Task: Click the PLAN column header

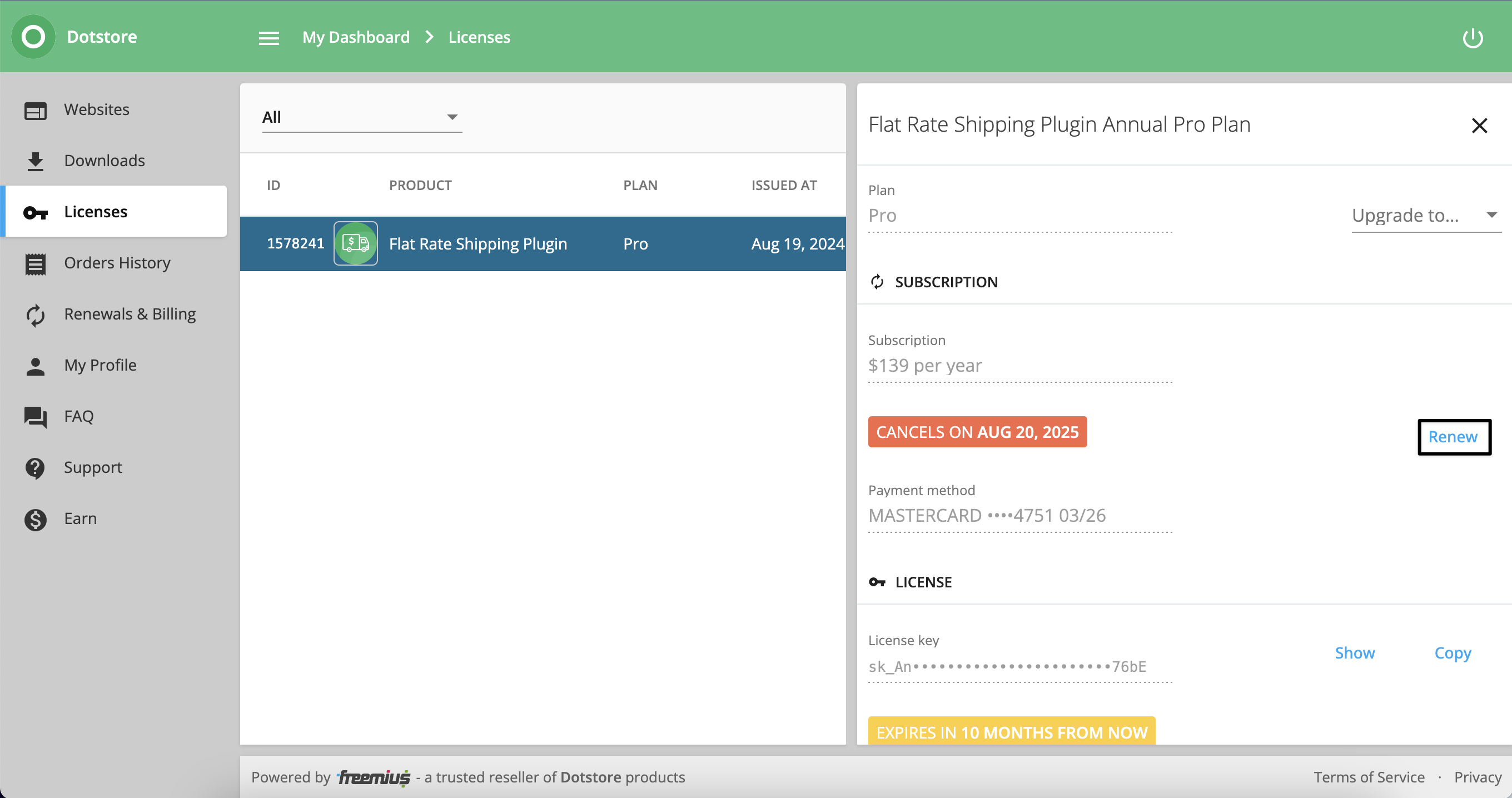Action: 640,185
